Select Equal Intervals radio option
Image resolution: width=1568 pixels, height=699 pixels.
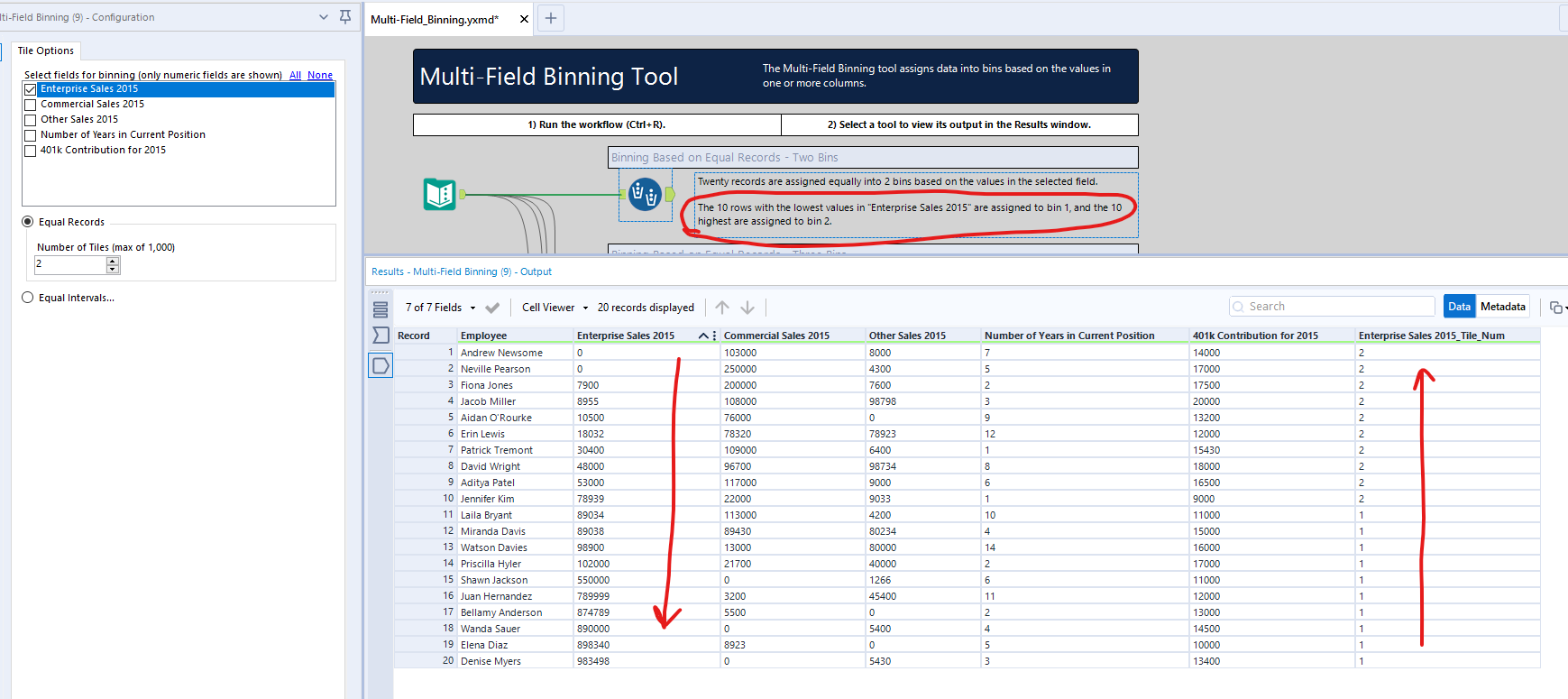click(x=28, y=298)
